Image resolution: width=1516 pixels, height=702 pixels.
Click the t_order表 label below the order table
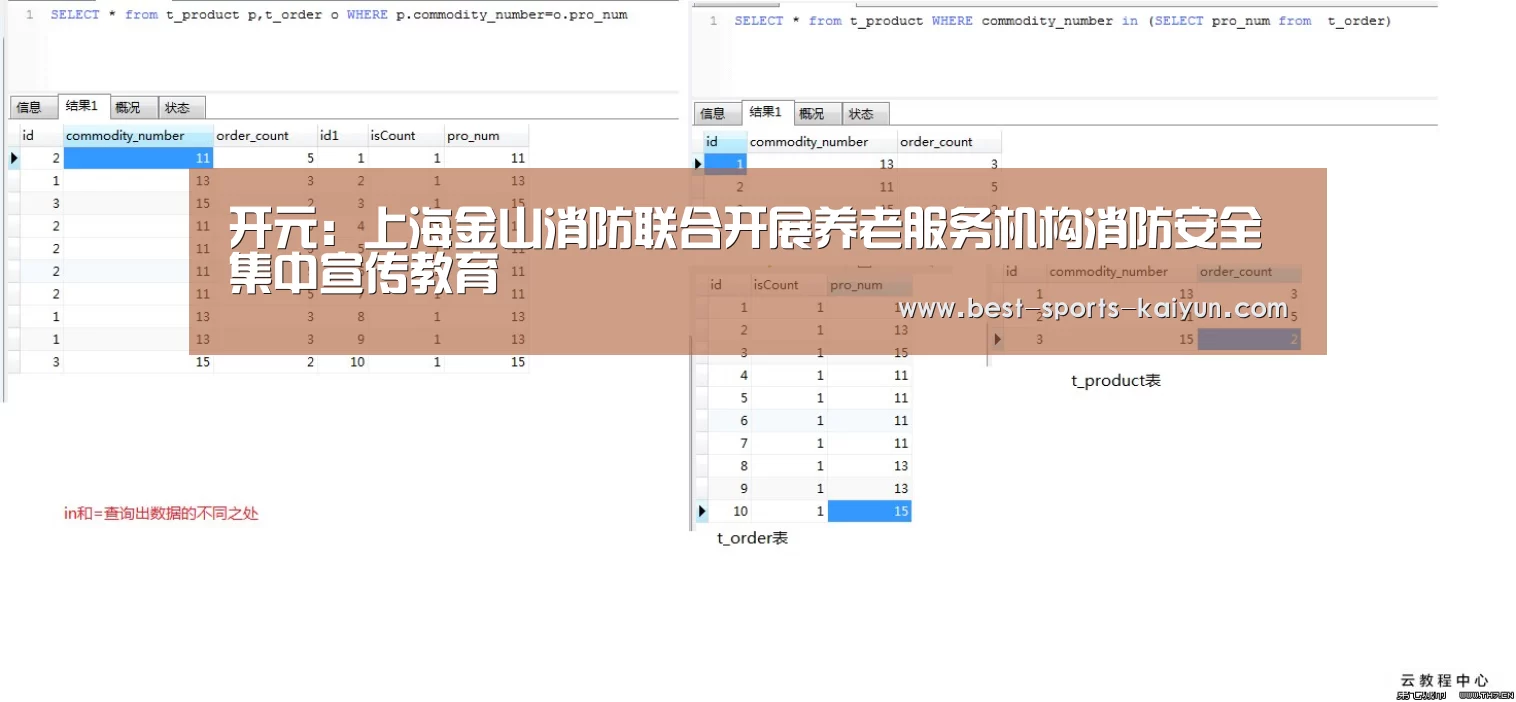click(x=752, y=538)
